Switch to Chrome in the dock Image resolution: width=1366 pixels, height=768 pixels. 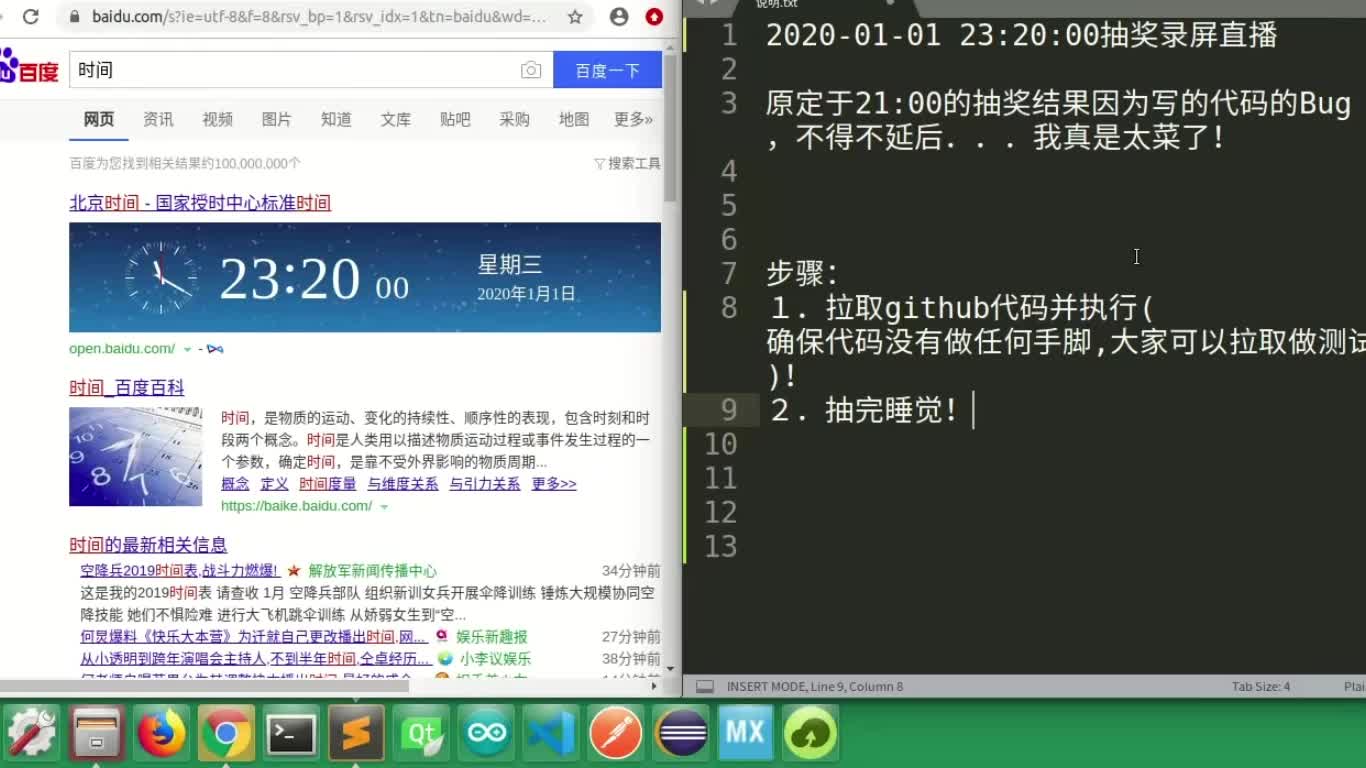point(226,733)
